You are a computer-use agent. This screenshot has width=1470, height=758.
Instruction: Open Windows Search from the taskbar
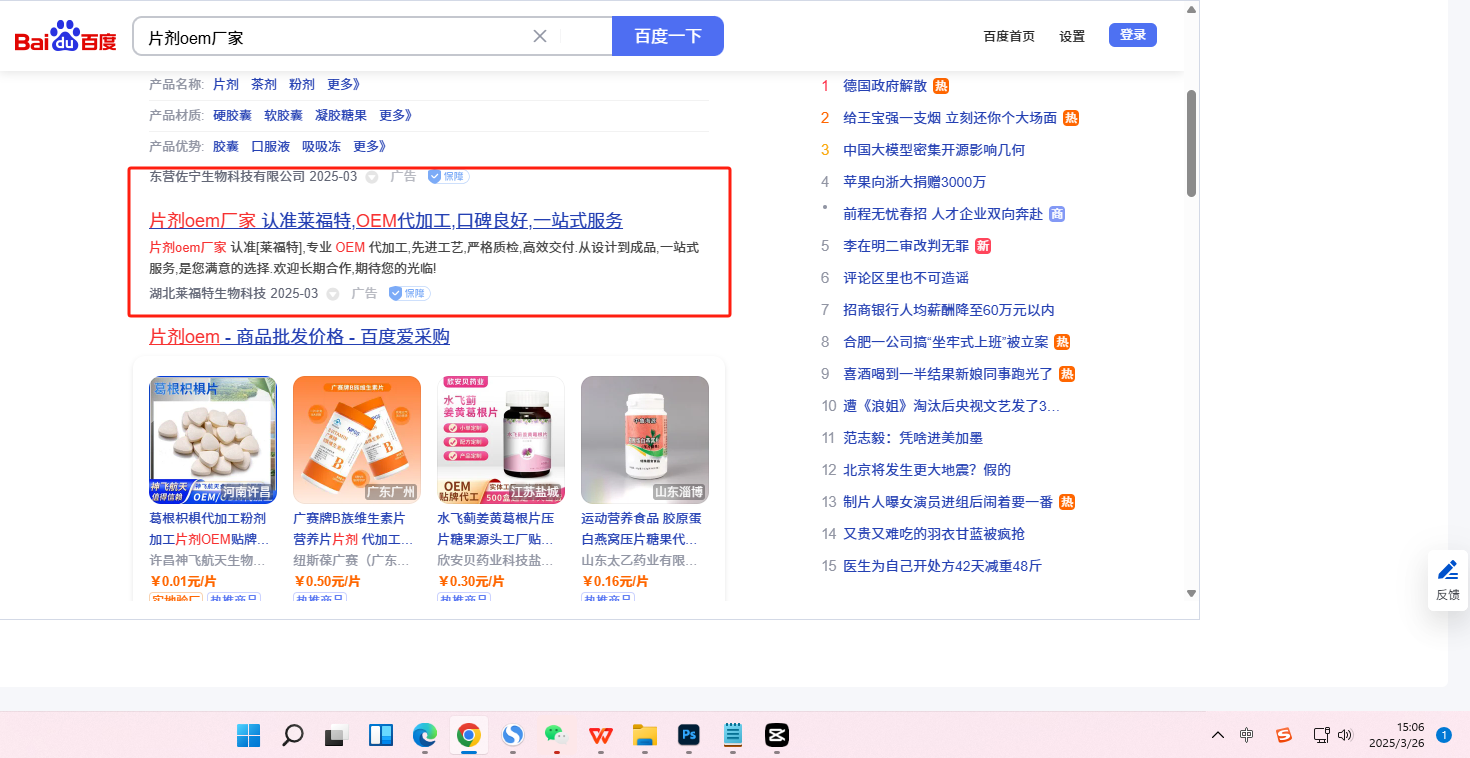(293, 736)
